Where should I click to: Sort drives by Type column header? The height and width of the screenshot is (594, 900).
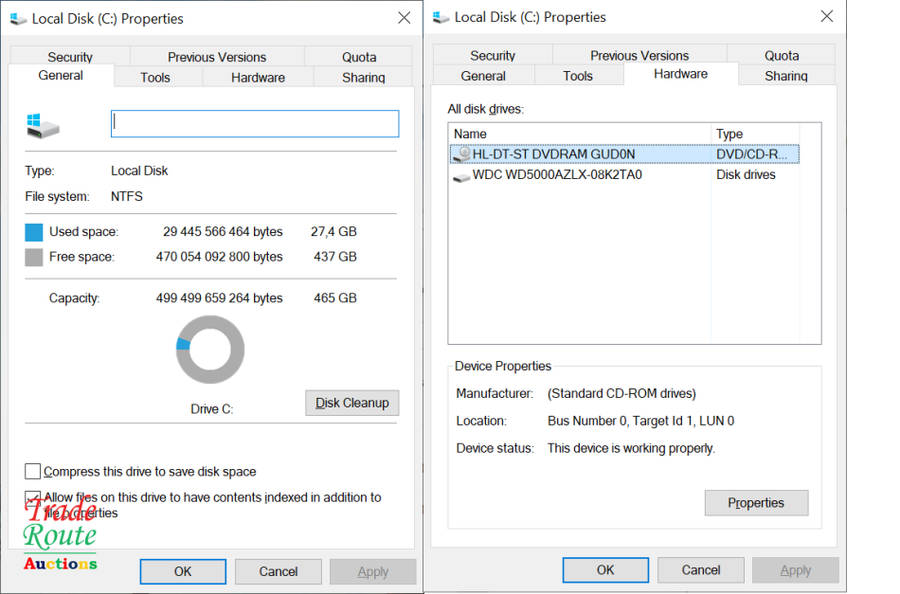755,134
